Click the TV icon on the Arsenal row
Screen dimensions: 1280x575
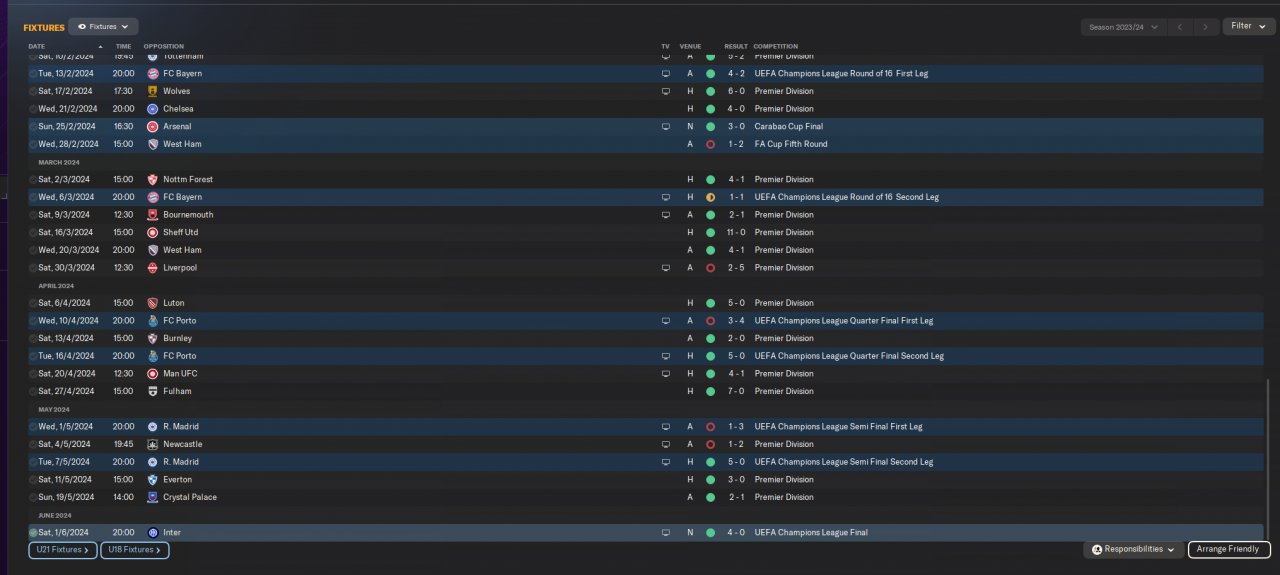point(666,127)
